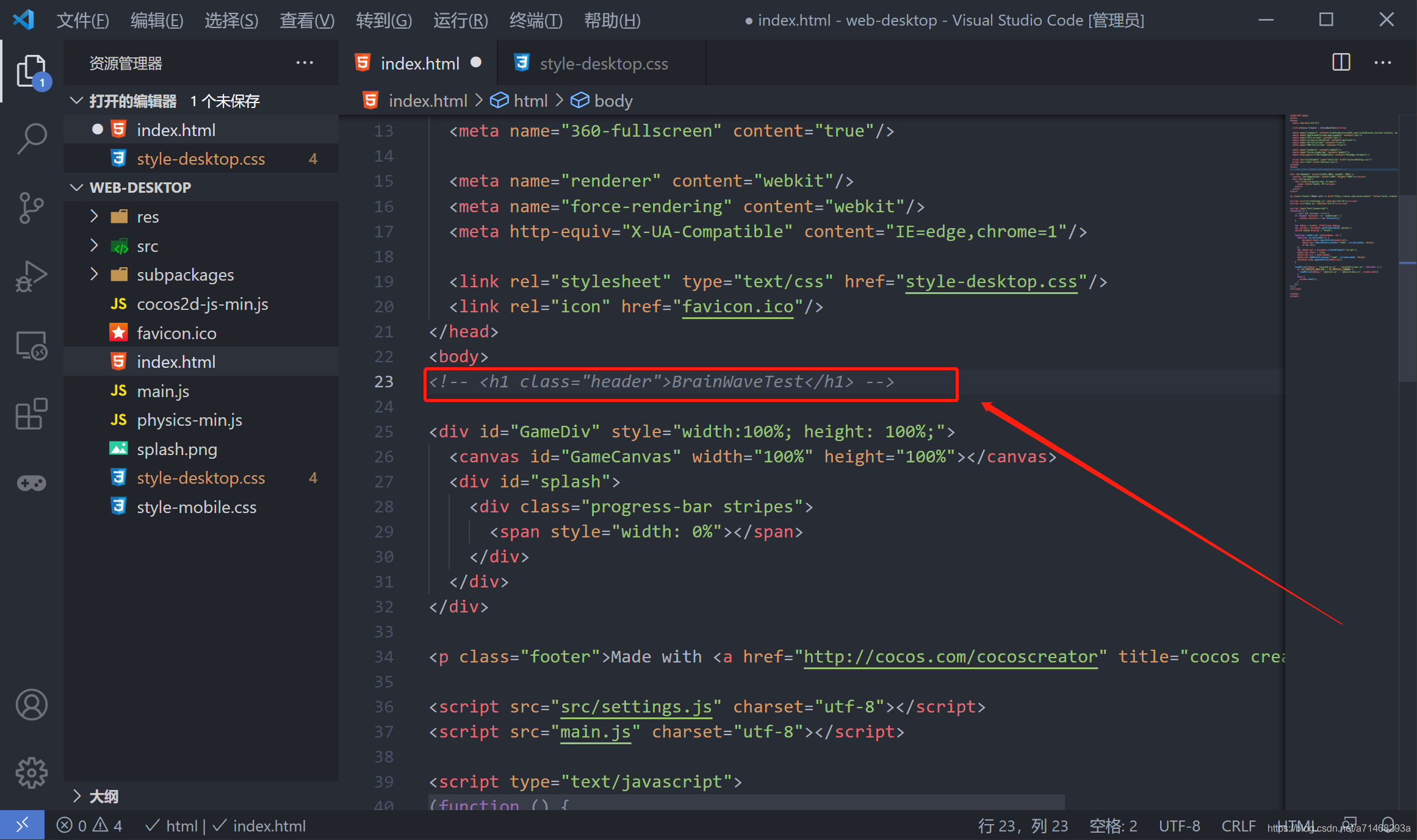The image size is (1417, 840).
Task: Open main.js in file tree
Action: click(x=201, y=390)
